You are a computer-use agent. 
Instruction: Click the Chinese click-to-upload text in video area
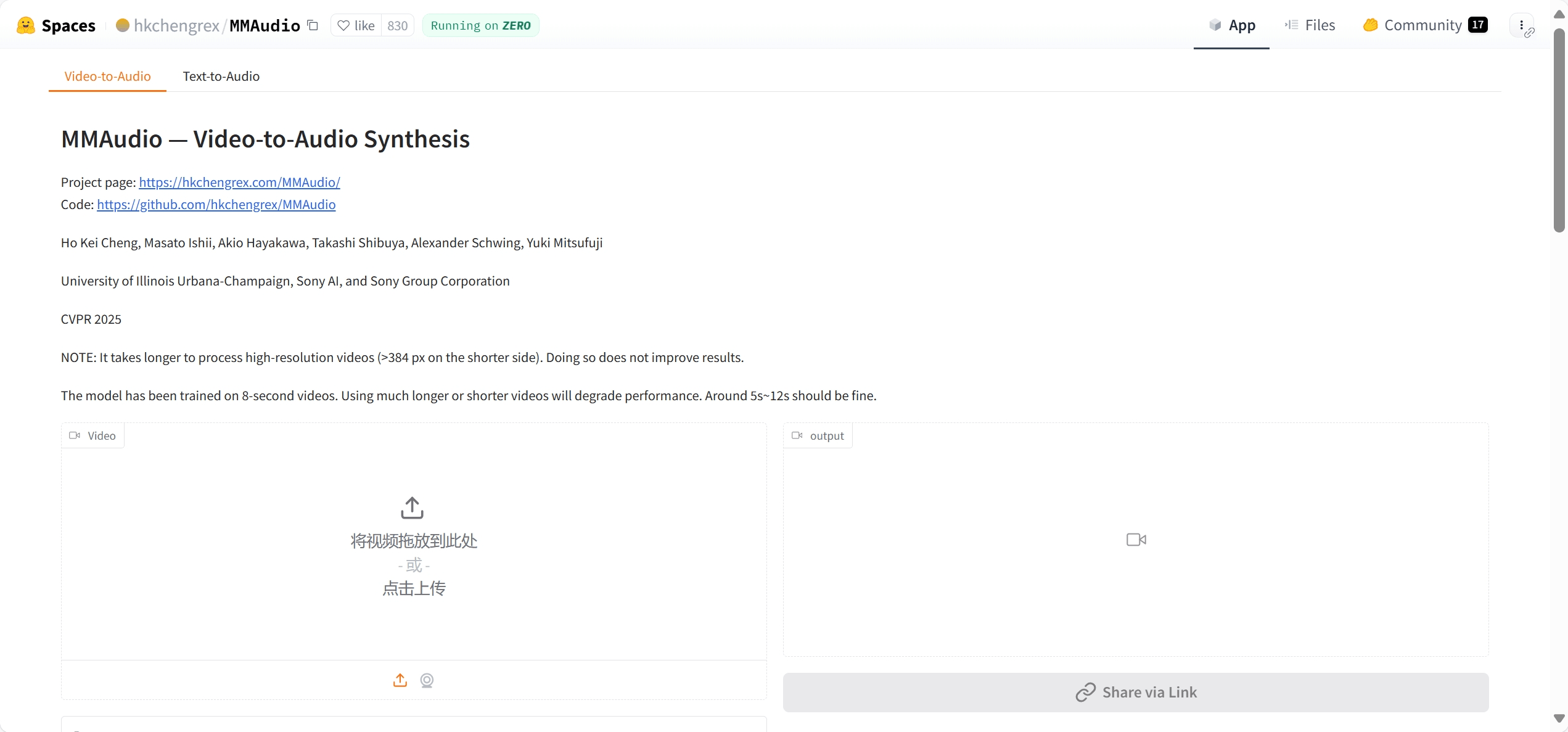pyautogui.click(x=414, y=588)
